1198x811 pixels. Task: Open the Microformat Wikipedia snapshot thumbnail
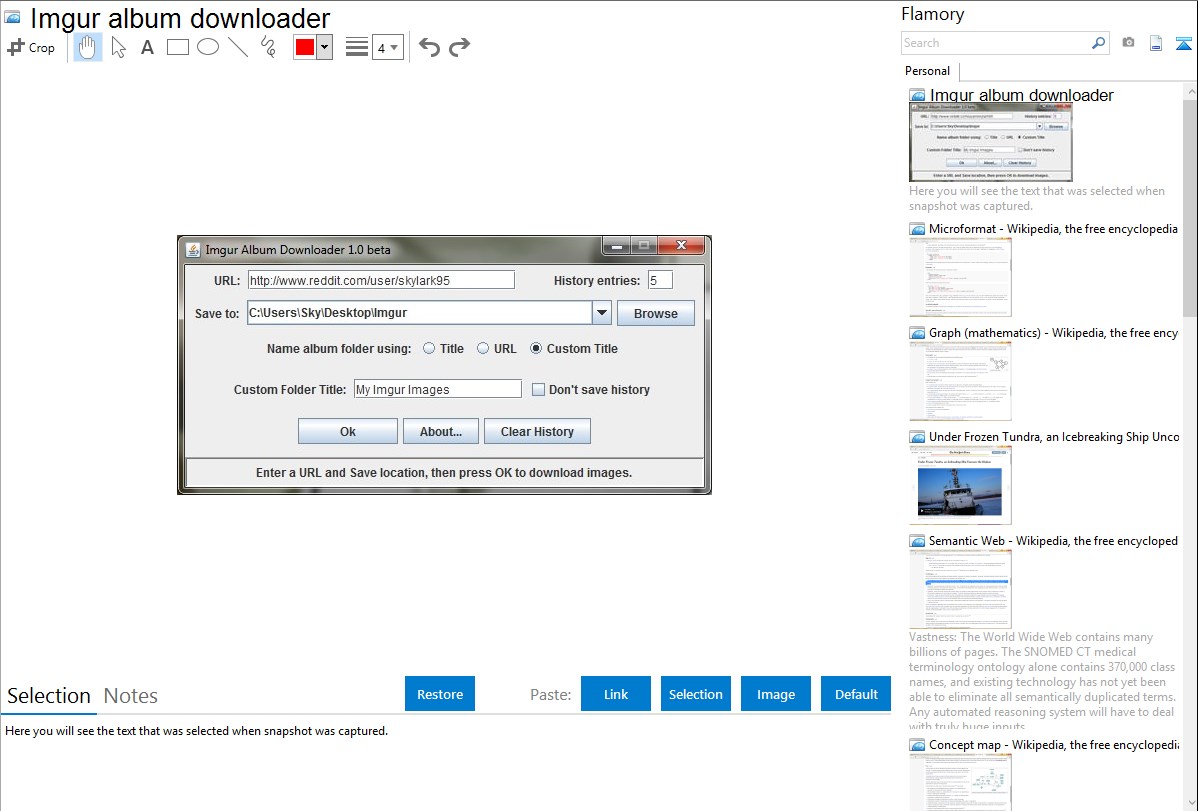coord(960,277)
